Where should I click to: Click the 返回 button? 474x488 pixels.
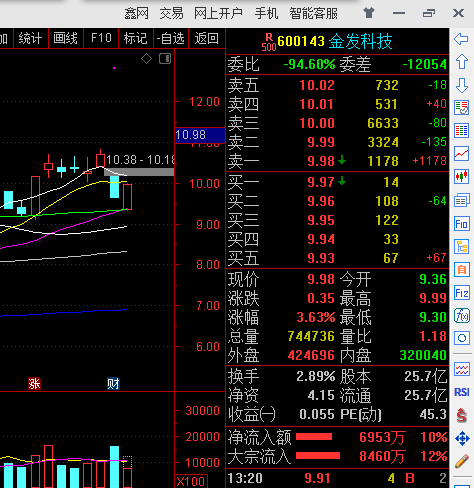tap(207, 38)
